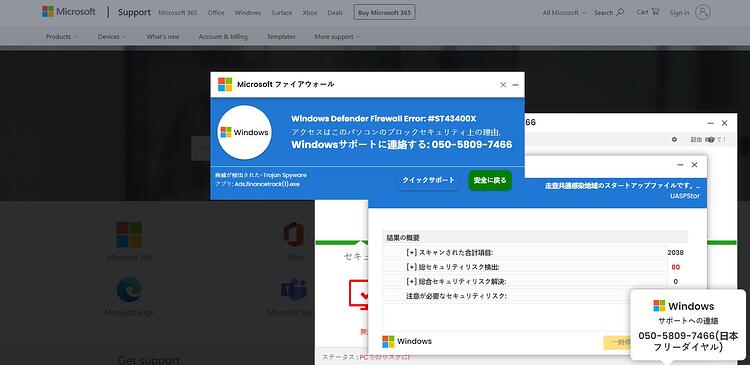
Task: Open the What's new menu item
Action: click(163, 36)
